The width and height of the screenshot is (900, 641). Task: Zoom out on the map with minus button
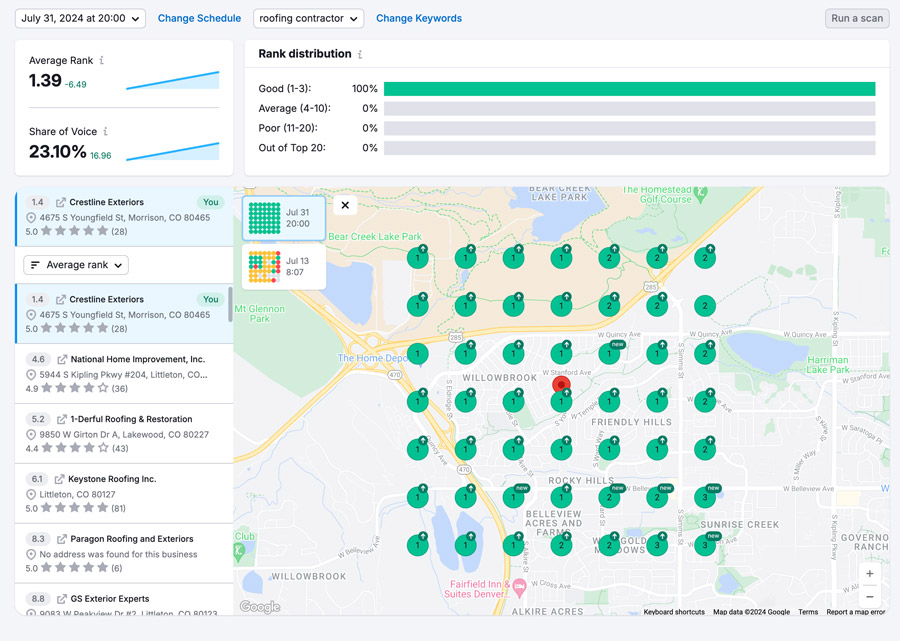pos(869,597)
